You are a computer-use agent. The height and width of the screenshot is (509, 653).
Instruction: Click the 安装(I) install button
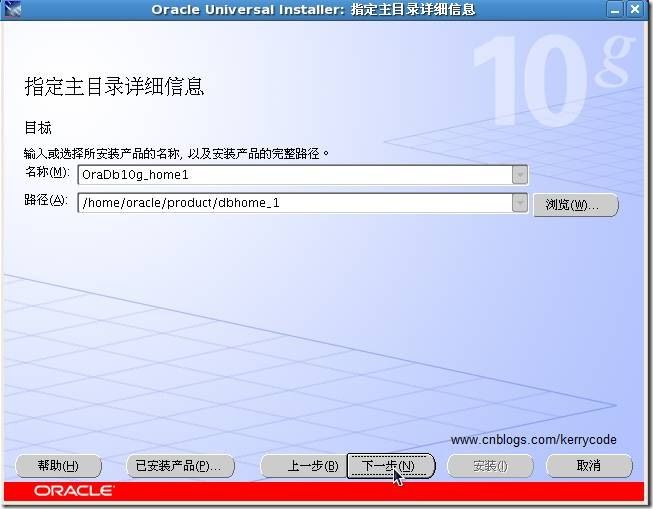490,466
